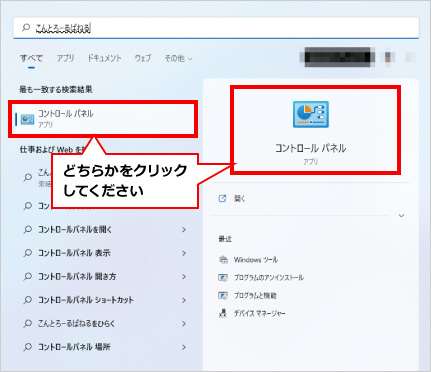Viewport: 431px width, 372px height.
Task: Select suggestion コントロールパネル 開き方
Action: 77,277
